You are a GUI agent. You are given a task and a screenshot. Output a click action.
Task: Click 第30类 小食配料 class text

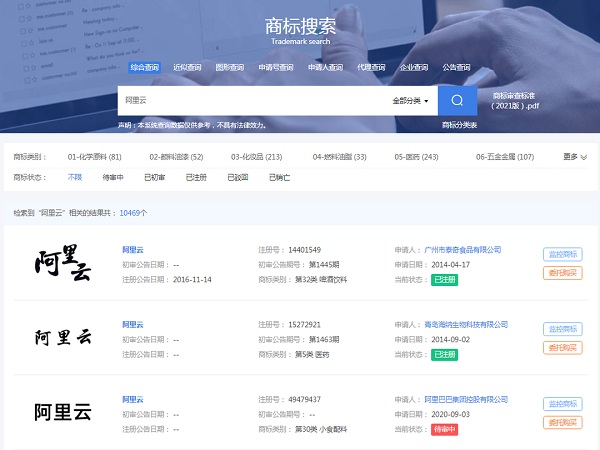[321, 429]
